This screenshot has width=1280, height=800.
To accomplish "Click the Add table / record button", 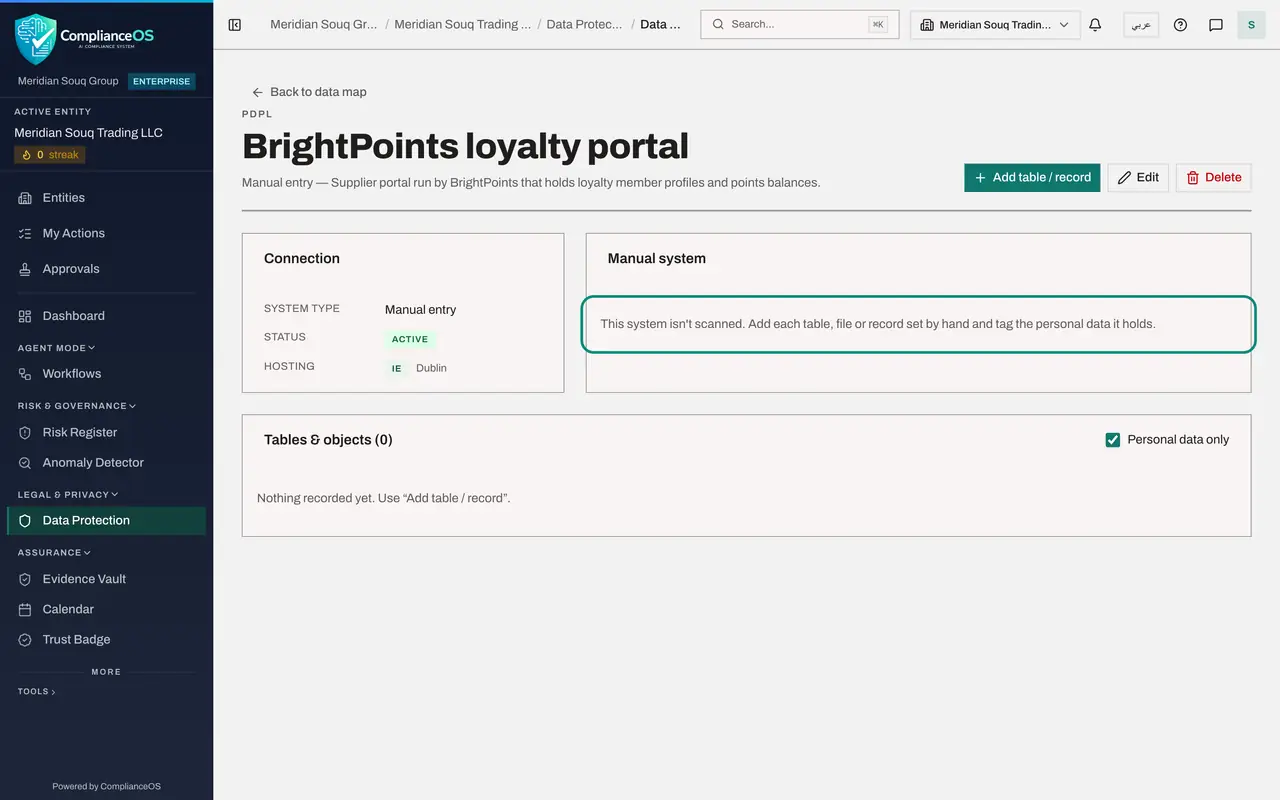I will (x=1032, y=177).
